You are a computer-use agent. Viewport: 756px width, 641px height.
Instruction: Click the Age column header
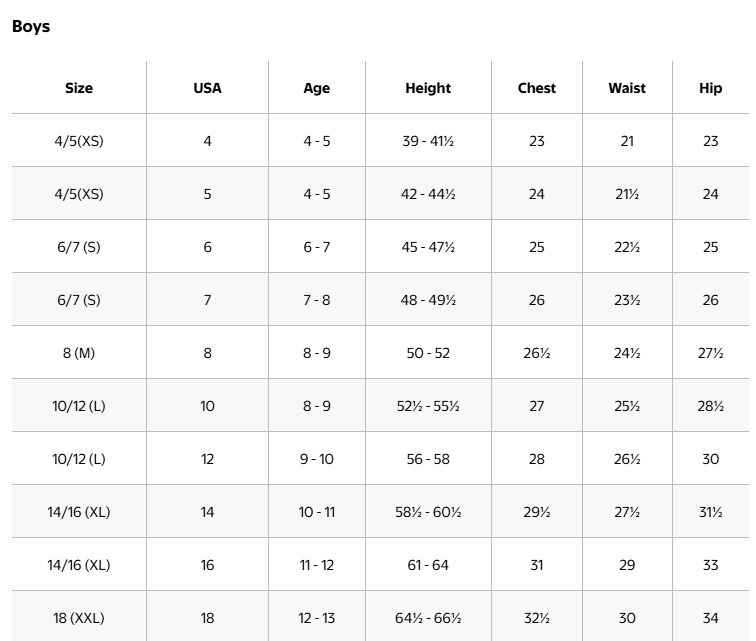317,88
